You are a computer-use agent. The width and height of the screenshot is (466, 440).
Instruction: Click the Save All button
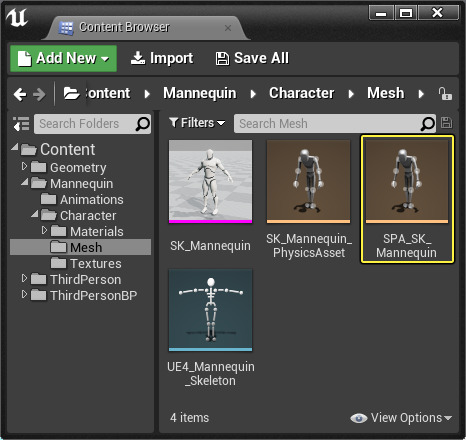point(252,58)
